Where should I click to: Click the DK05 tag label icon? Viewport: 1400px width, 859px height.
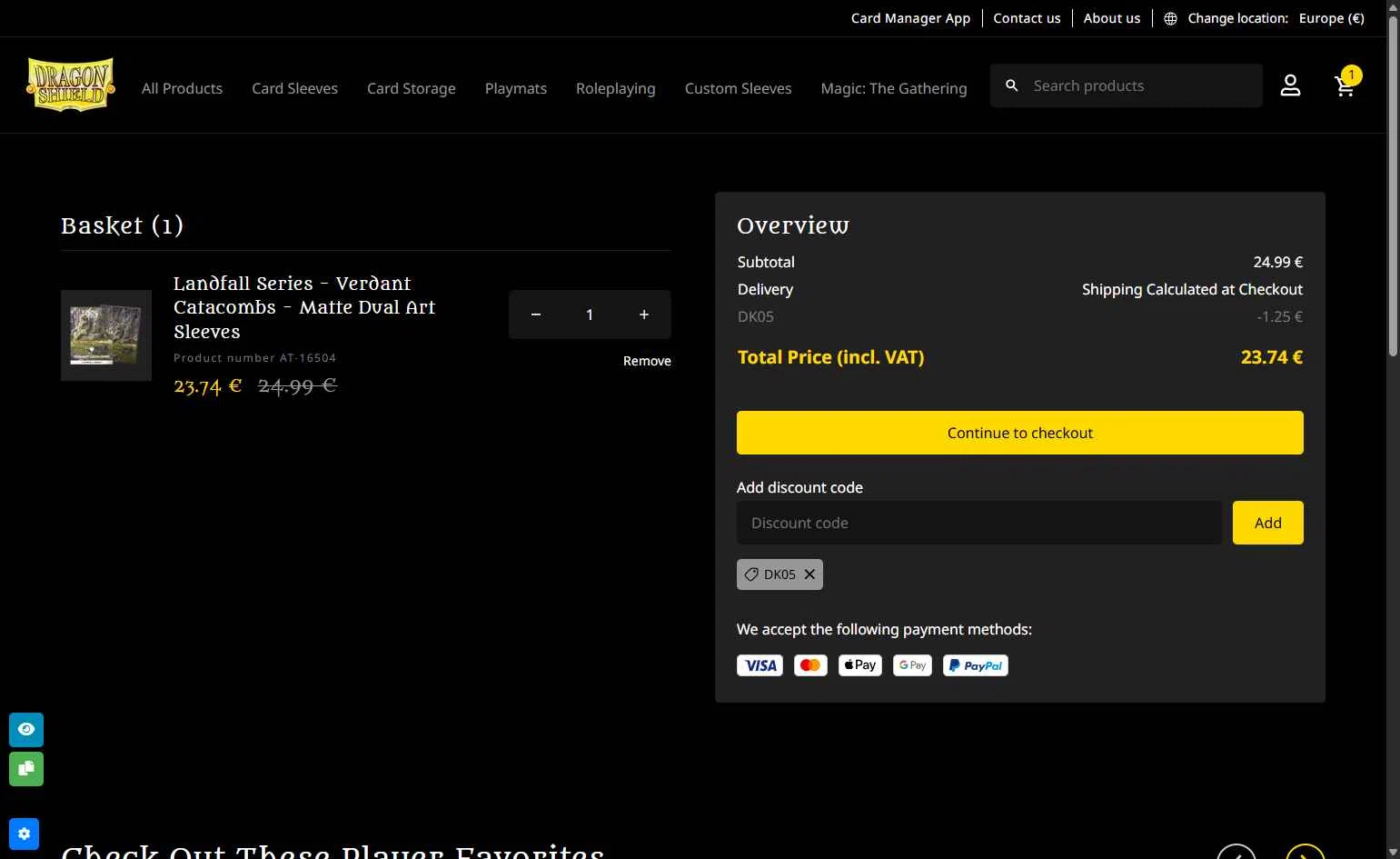pos(751,574)
